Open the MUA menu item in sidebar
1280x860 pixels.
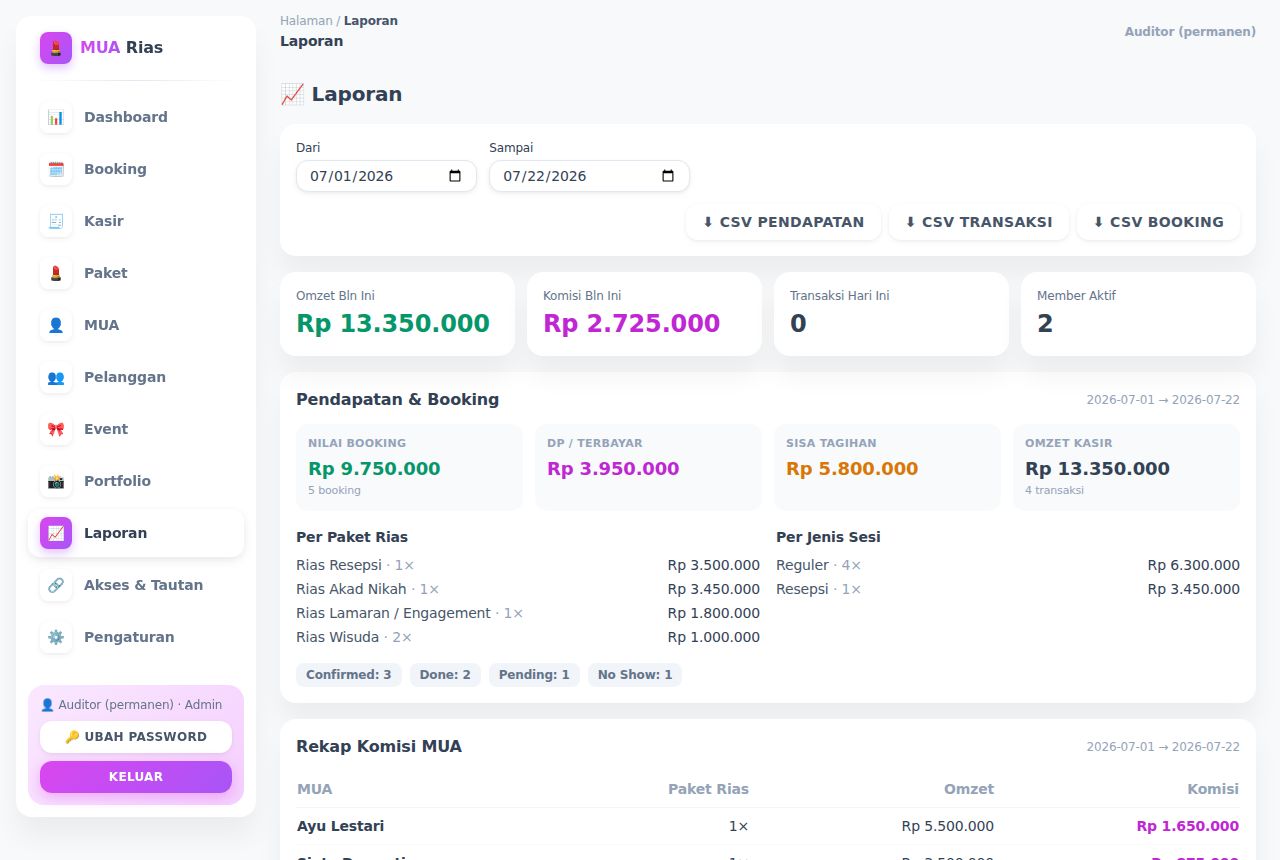[136, 325]
